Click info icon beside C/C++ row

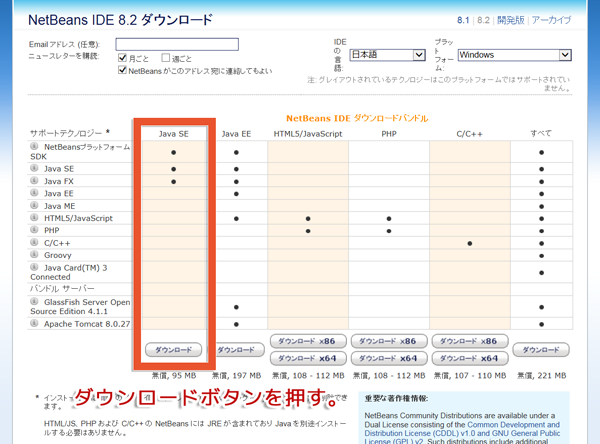pyautogui.click(x=34, y=242)
